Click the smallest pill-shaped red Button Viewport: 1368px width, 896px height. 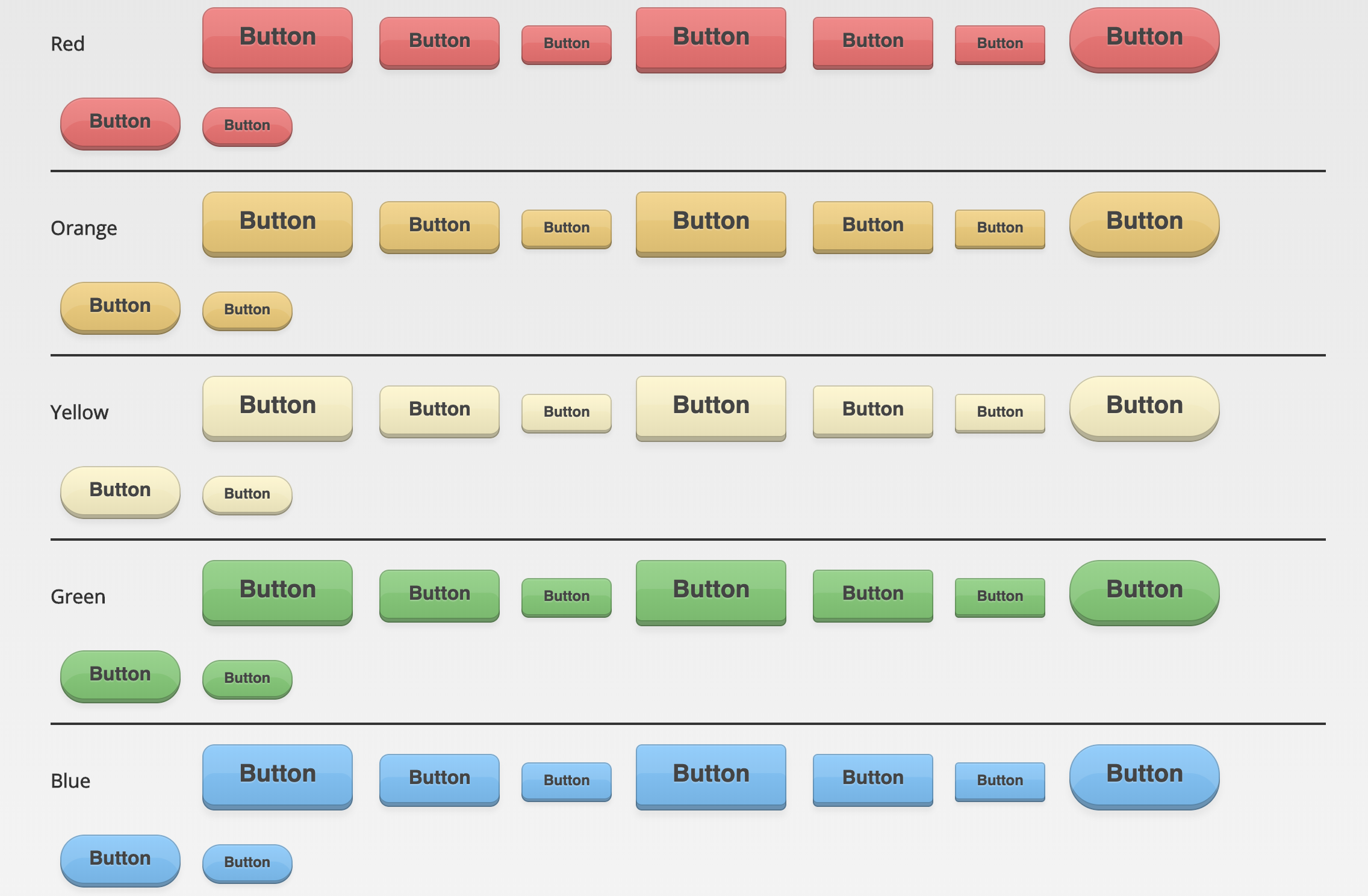pyautogui.click(x=247, y=126)
